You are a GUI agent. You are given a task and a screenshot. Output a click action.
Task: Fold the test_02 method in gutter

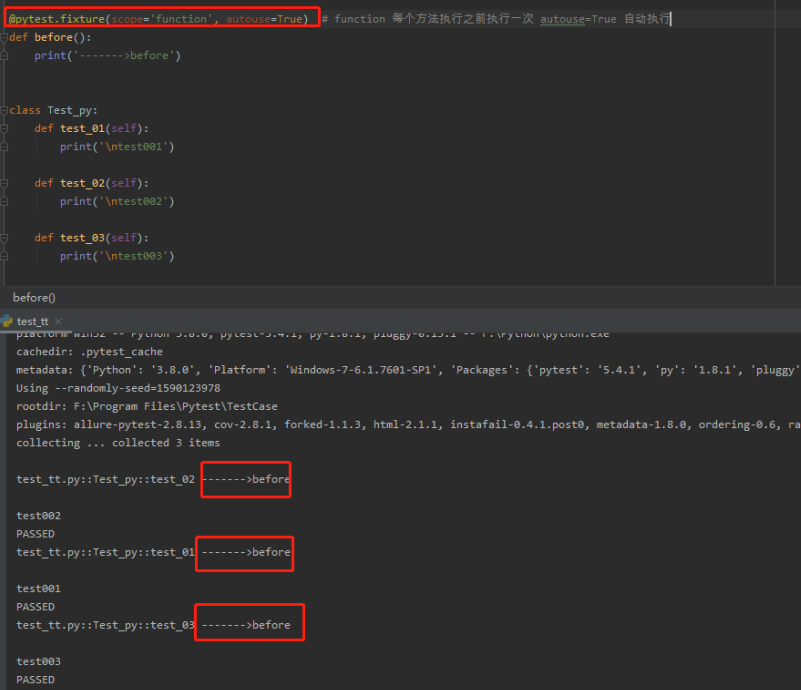[4, 183]
